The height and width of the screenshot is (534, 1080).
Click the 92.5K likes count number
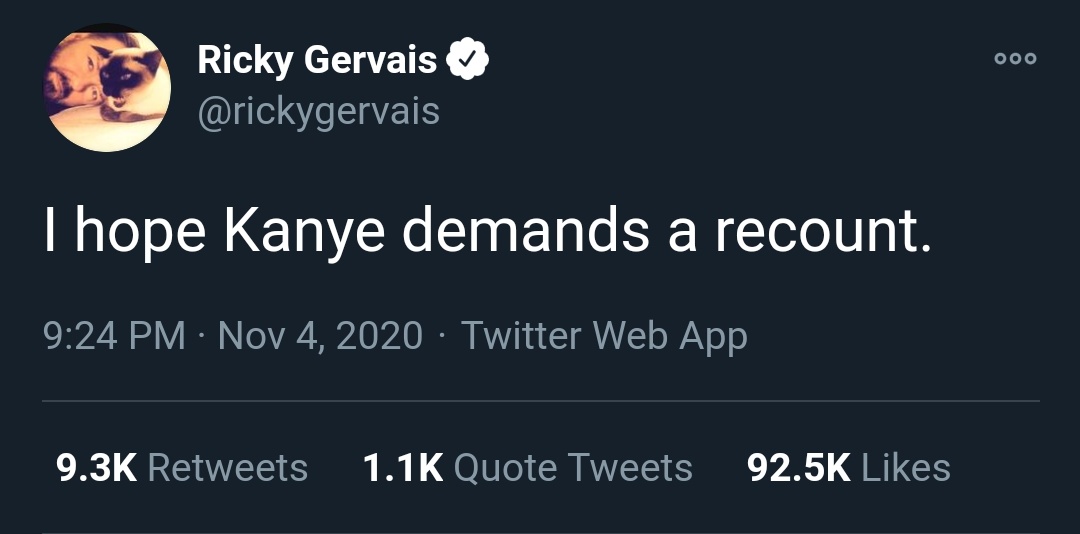799,467
